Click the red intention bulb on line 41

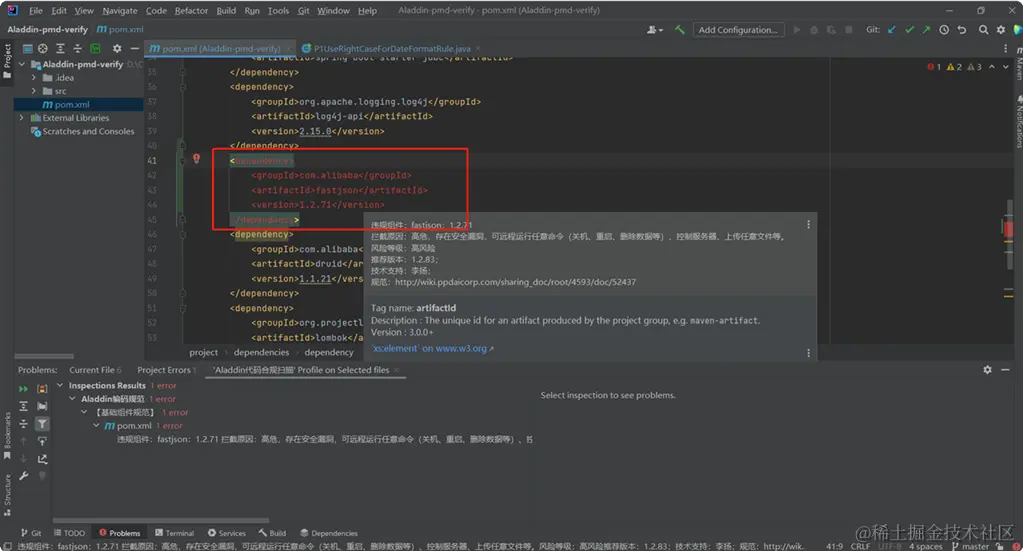(196, 158)
